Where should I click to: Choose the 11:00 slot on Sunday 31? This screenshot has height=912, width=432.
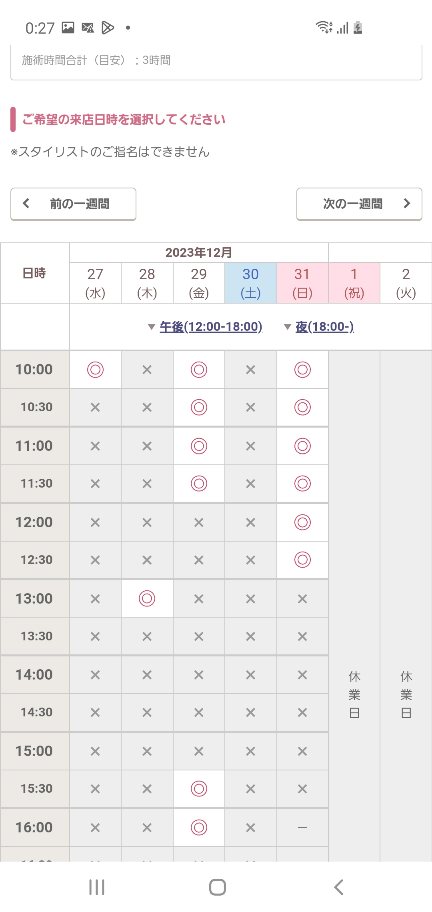302,446
